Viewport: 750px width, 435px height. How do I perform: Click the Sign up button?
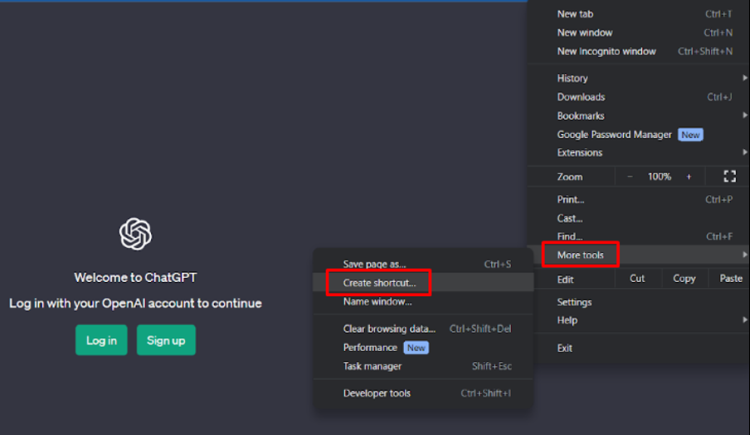[x=166, y=340]
